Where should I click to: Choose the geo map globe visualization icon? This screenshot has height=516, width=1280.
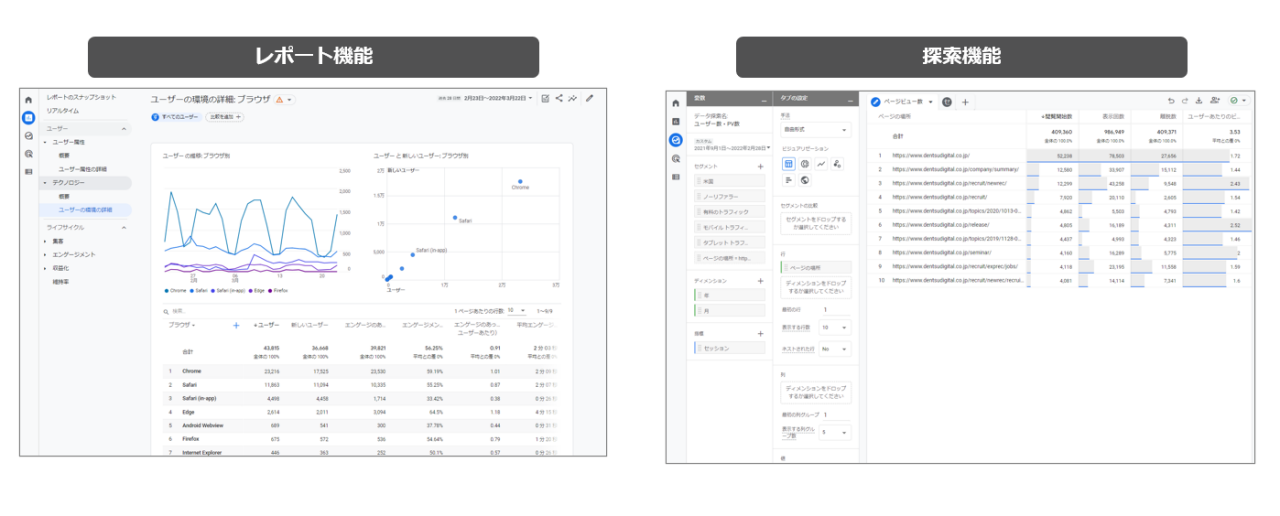804,180
